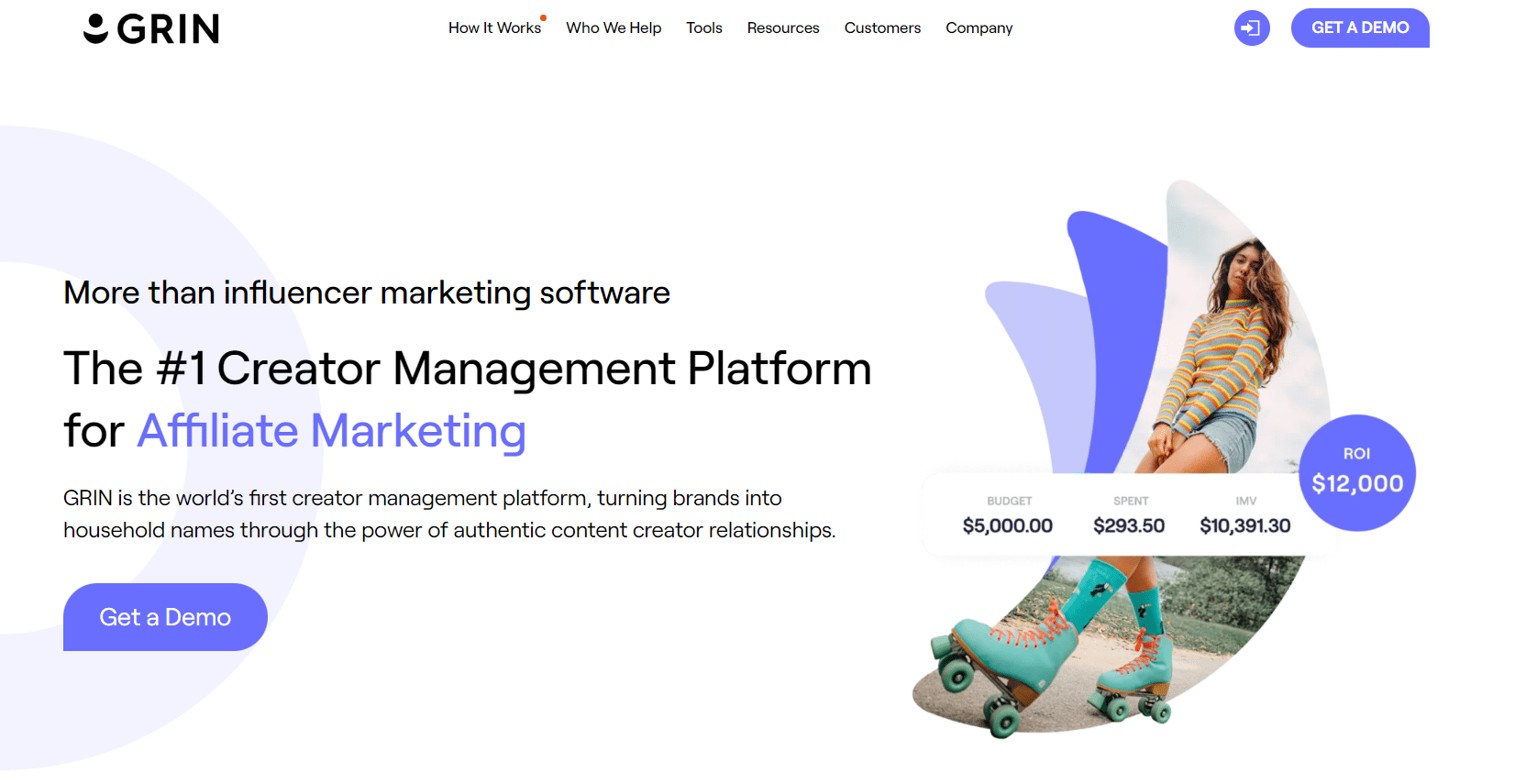Click the GRIN smiley logo icon
The width and height of the screenshot is (1537, 784).
(x=95, y=28)
